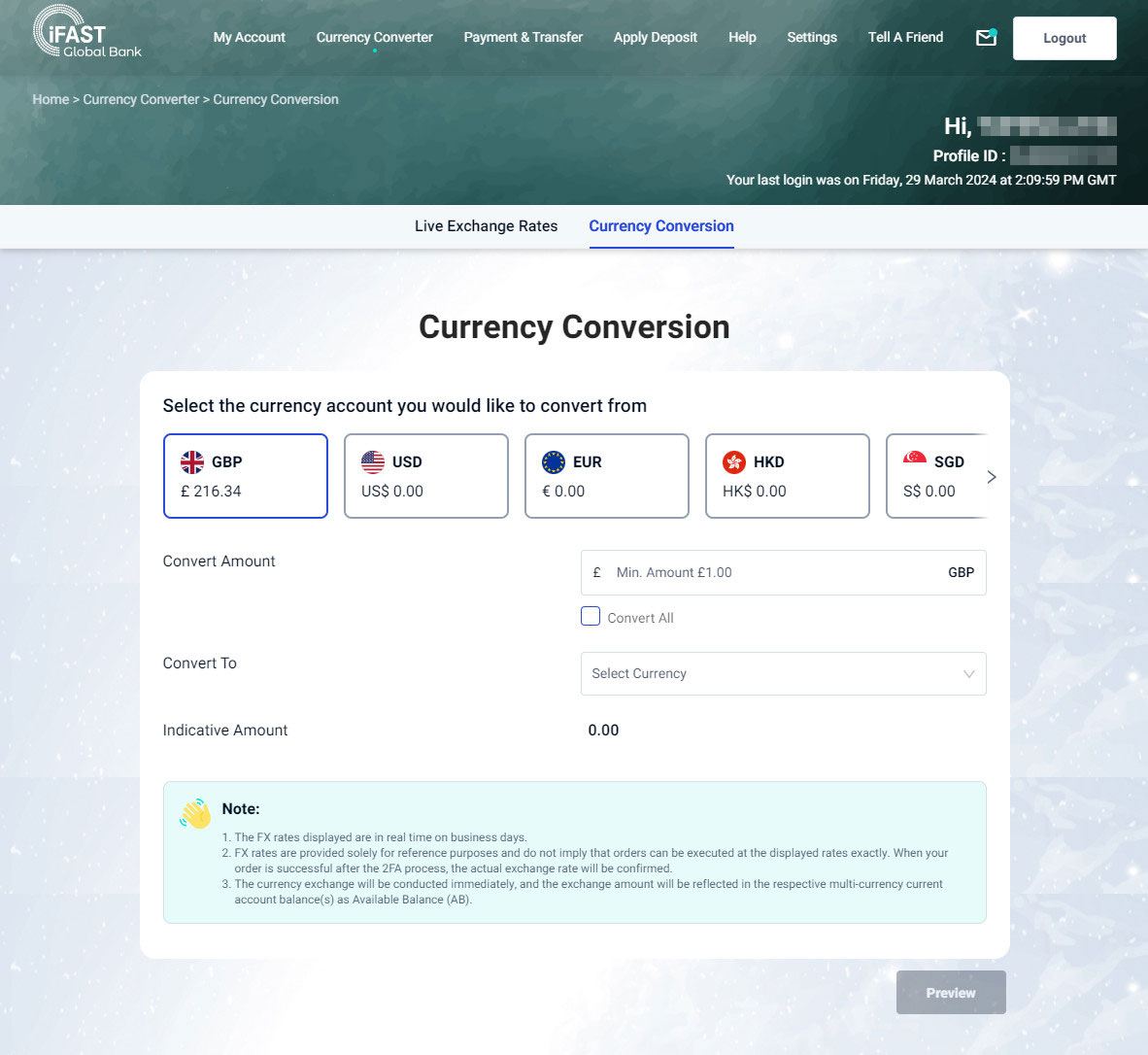This screenshot has width=1148, height=1055.
Task: Tick the Convert All checkbox
Action: 591,616
